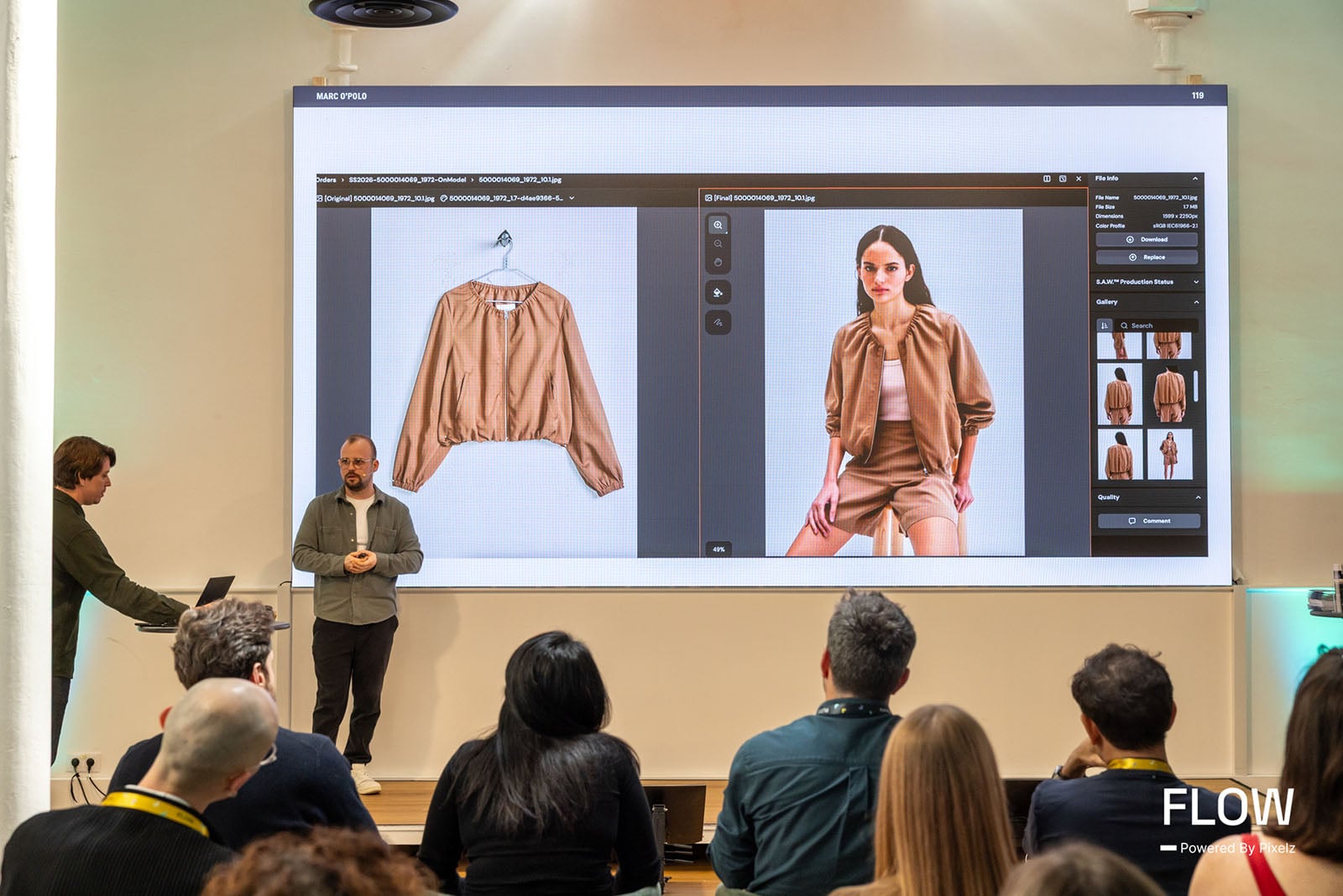
Task: Click the split compare view icon
Action: (x=1047, y=179)
